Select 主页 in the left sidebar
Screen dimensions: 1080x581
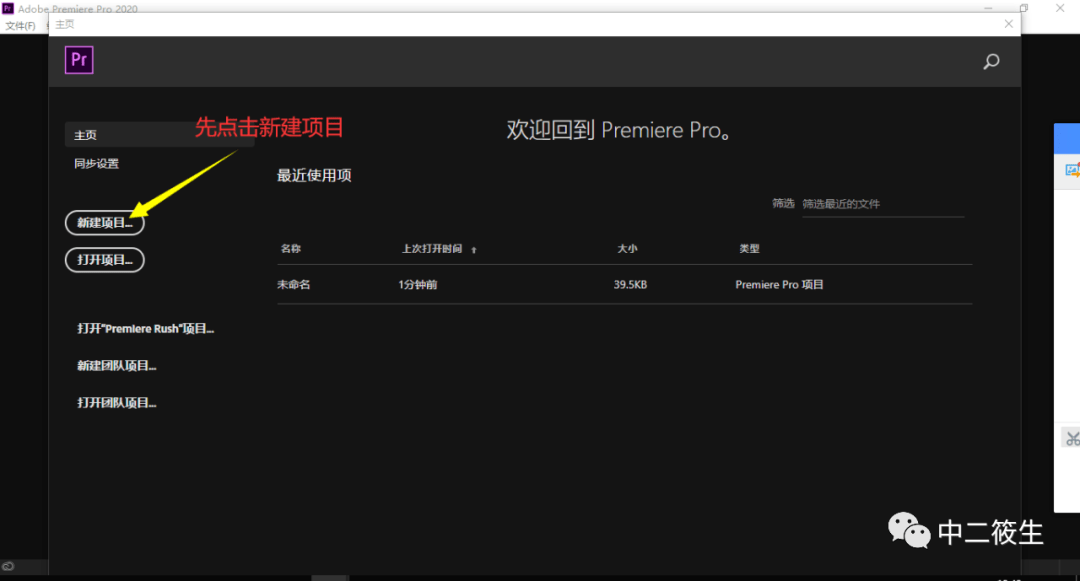(85, 134)
